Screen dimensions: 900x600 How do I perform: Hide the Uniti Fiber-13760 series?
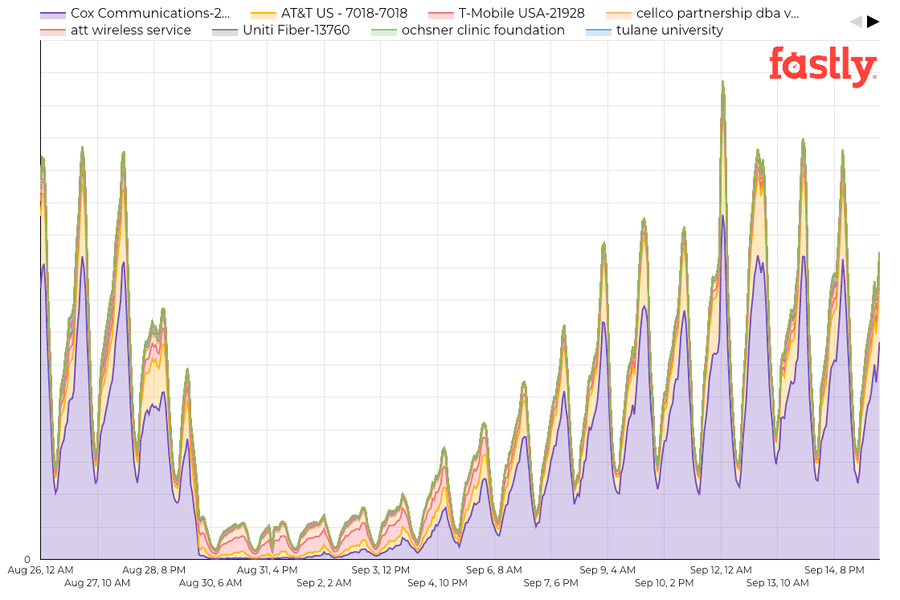tap(281, 30)
